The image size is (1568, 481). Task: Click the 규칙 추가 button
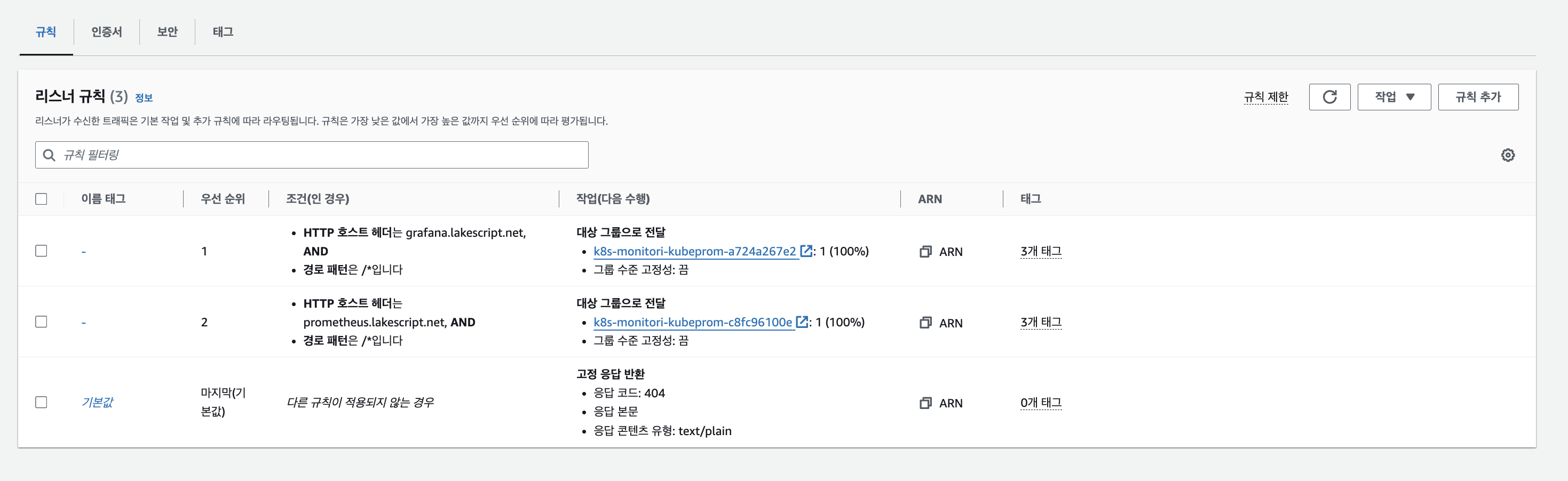(1478, 97)
